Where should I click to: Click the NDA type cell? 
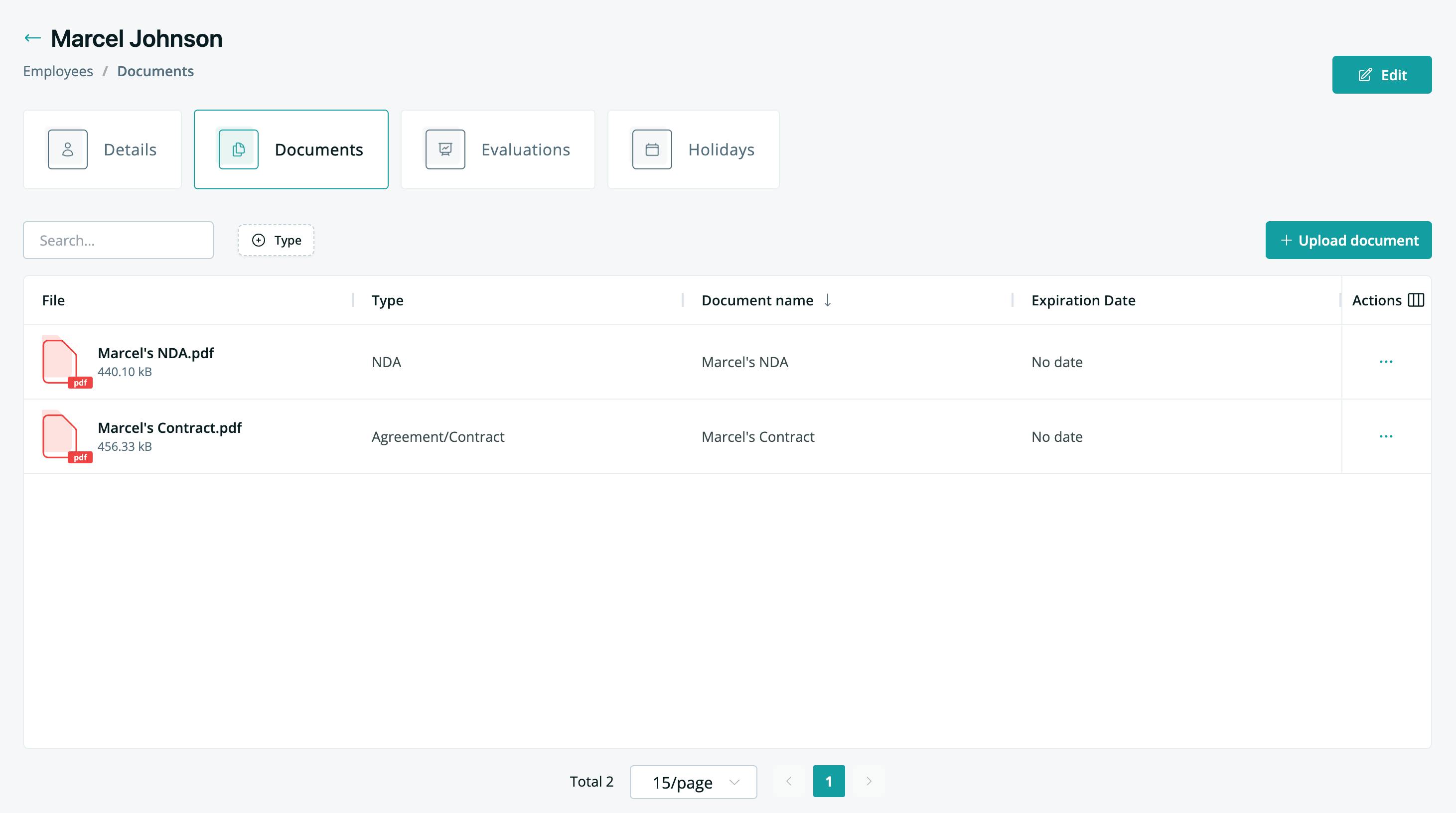pos(387,362)
